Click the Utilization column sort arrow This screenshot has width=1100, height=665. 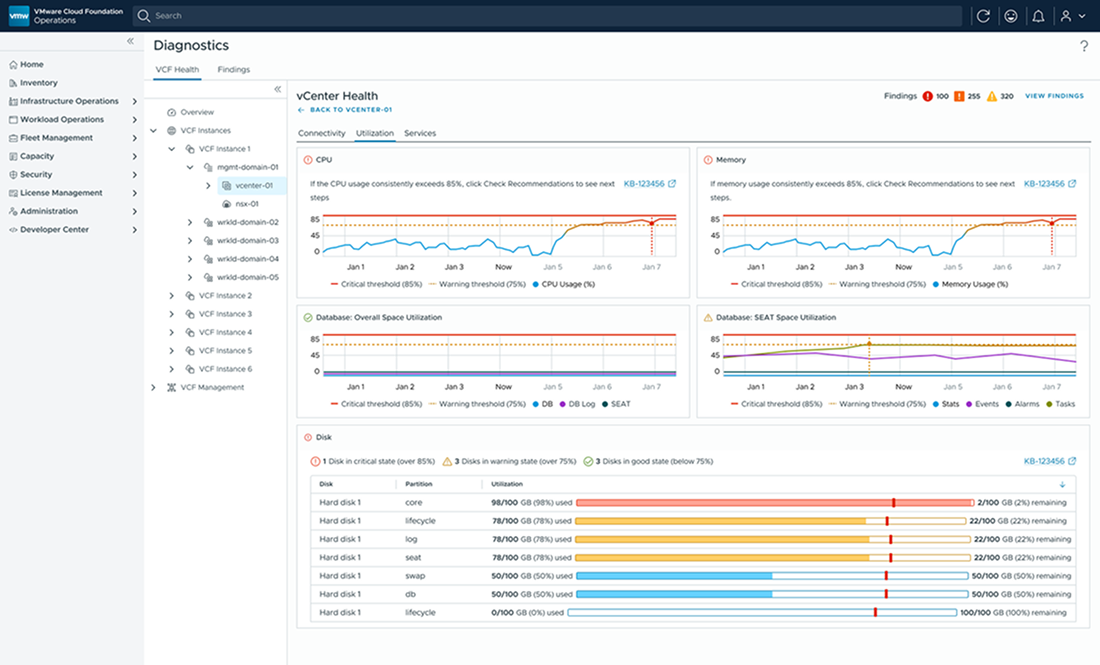[1062, 484]
